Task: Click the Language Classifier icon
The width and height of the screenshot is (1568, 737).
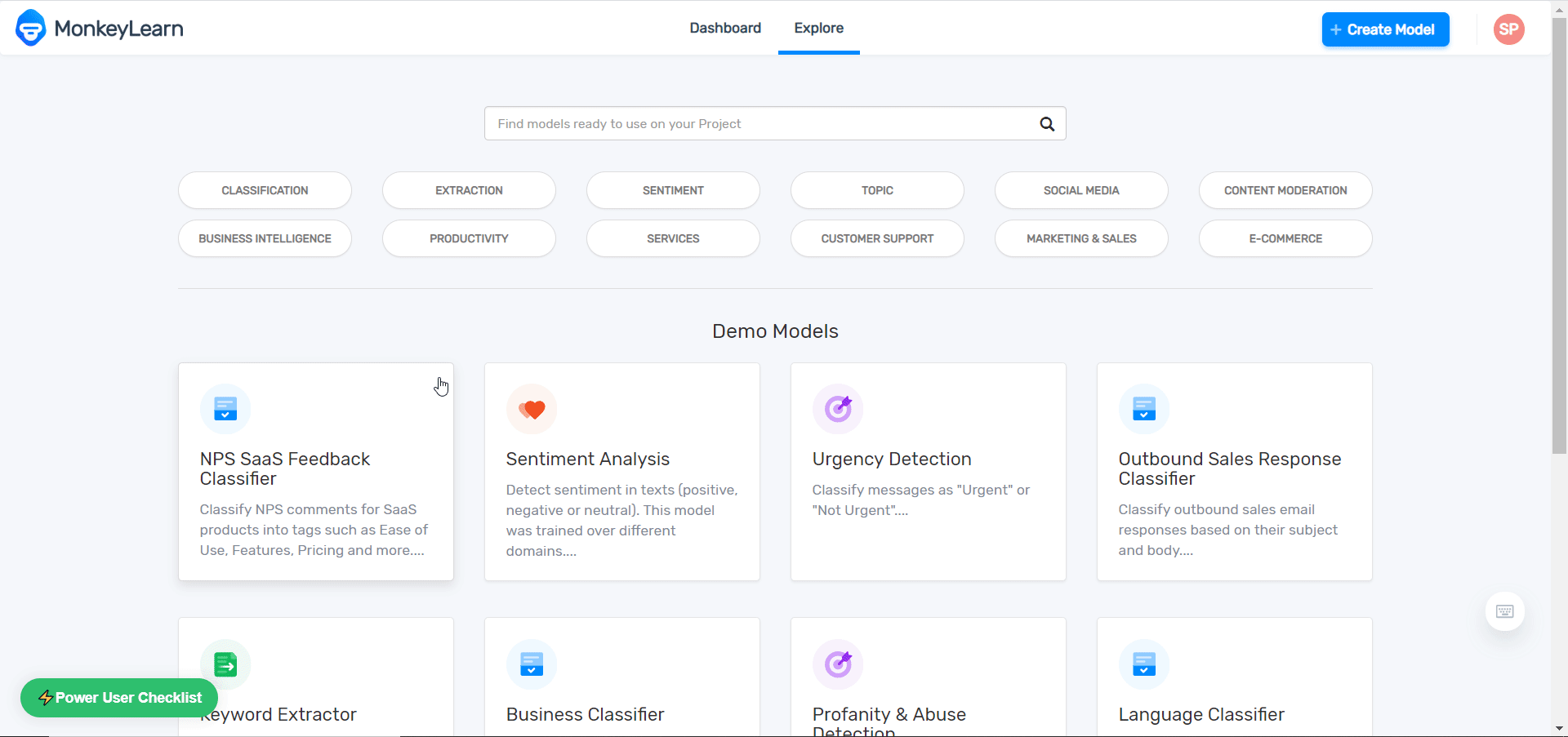Action: click(1144, 664)
